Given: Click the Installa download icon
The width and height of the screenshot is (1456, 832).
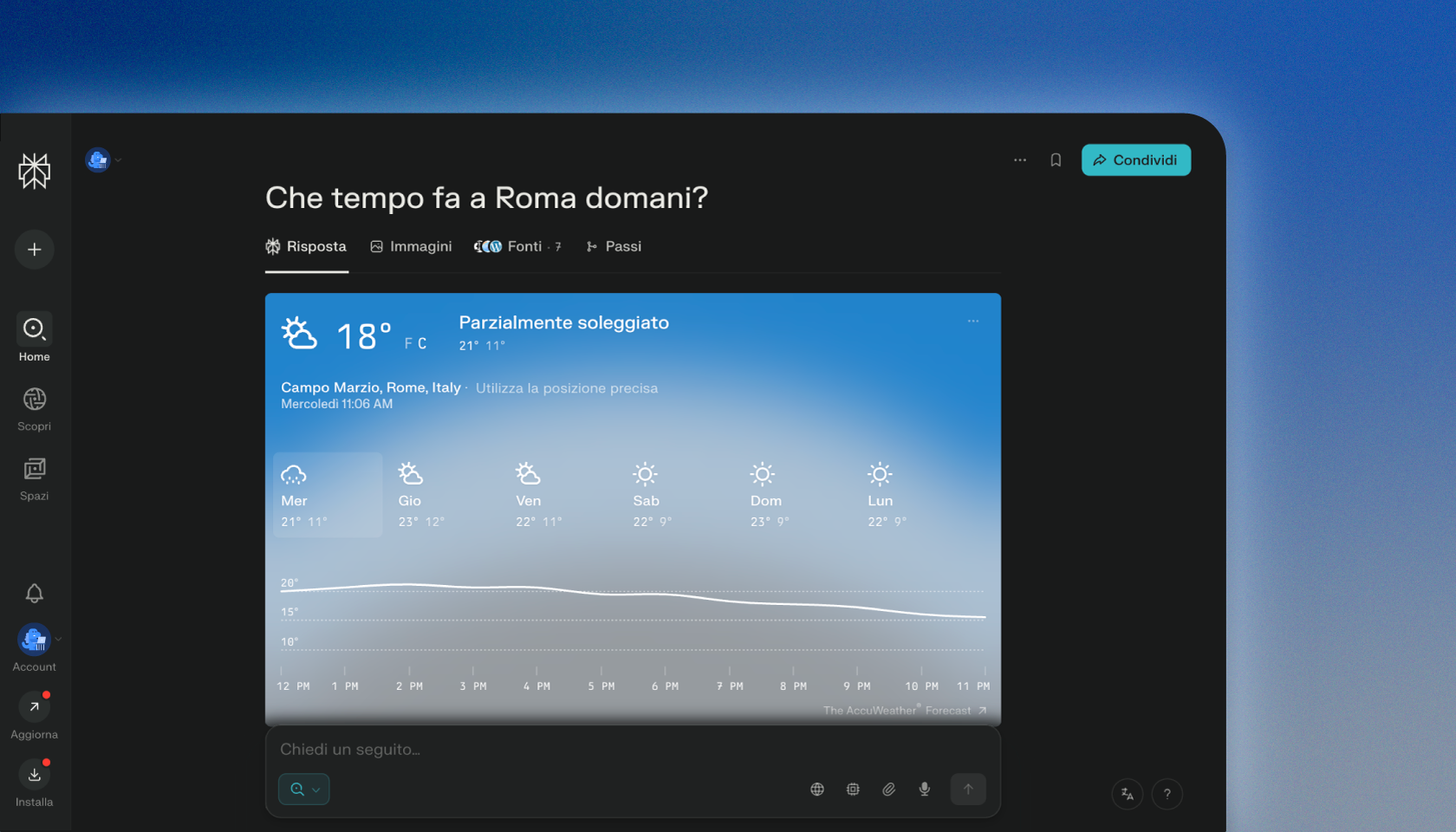Looking at the screenshot, I should (35, 775).
